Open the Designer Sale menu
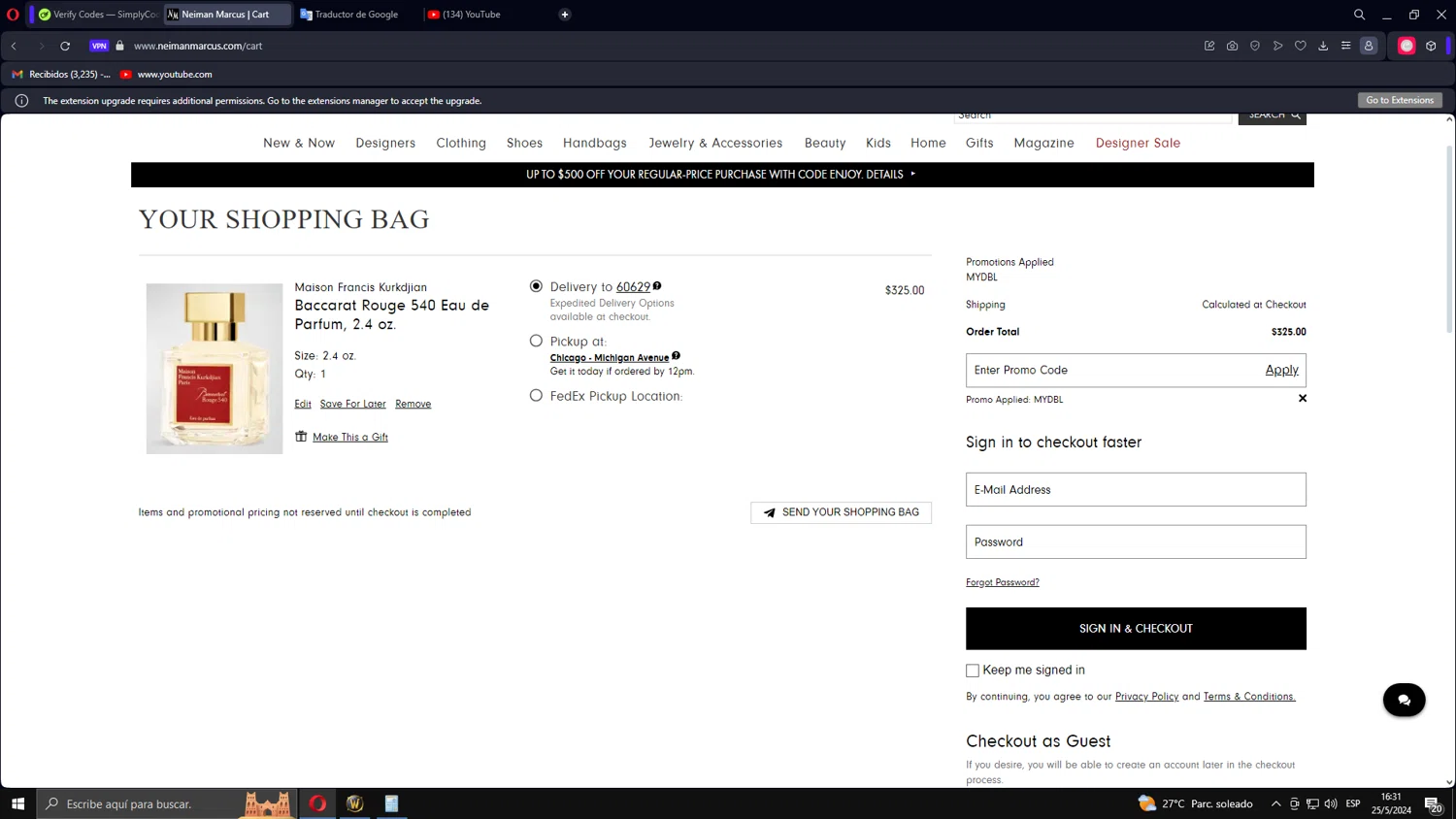The image size is (1456, 819). coord(1138,143)
